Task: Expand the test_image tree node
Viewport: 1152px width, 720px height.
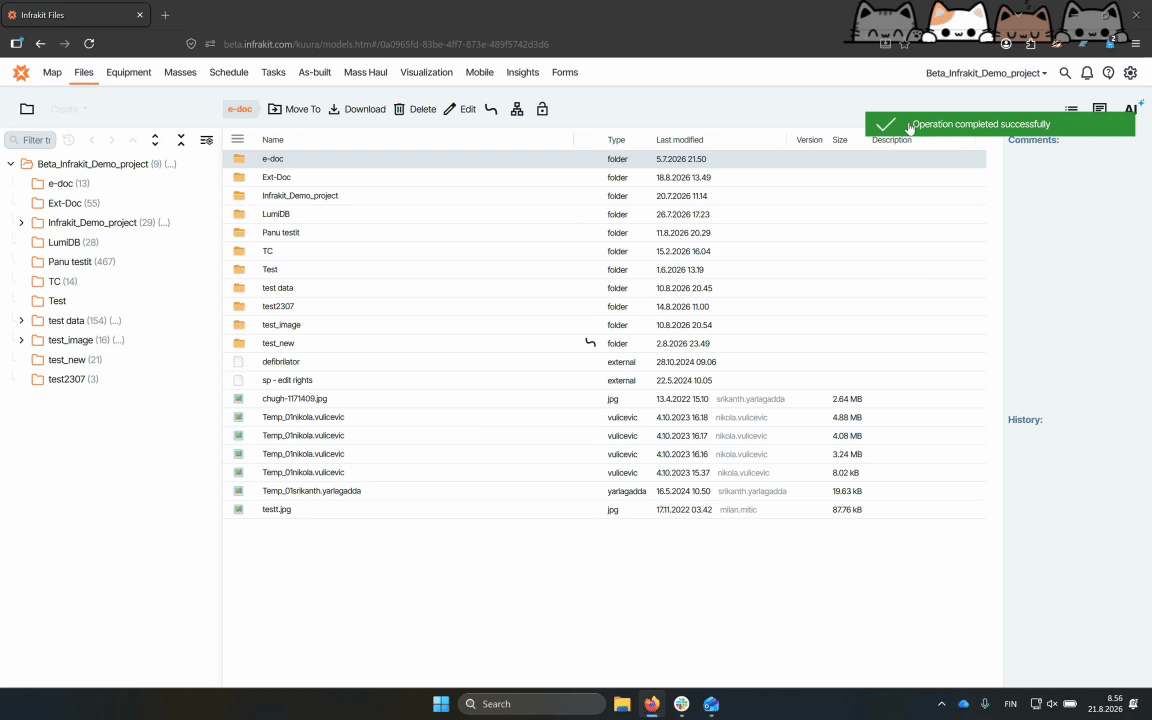Action: coord(21,340)
